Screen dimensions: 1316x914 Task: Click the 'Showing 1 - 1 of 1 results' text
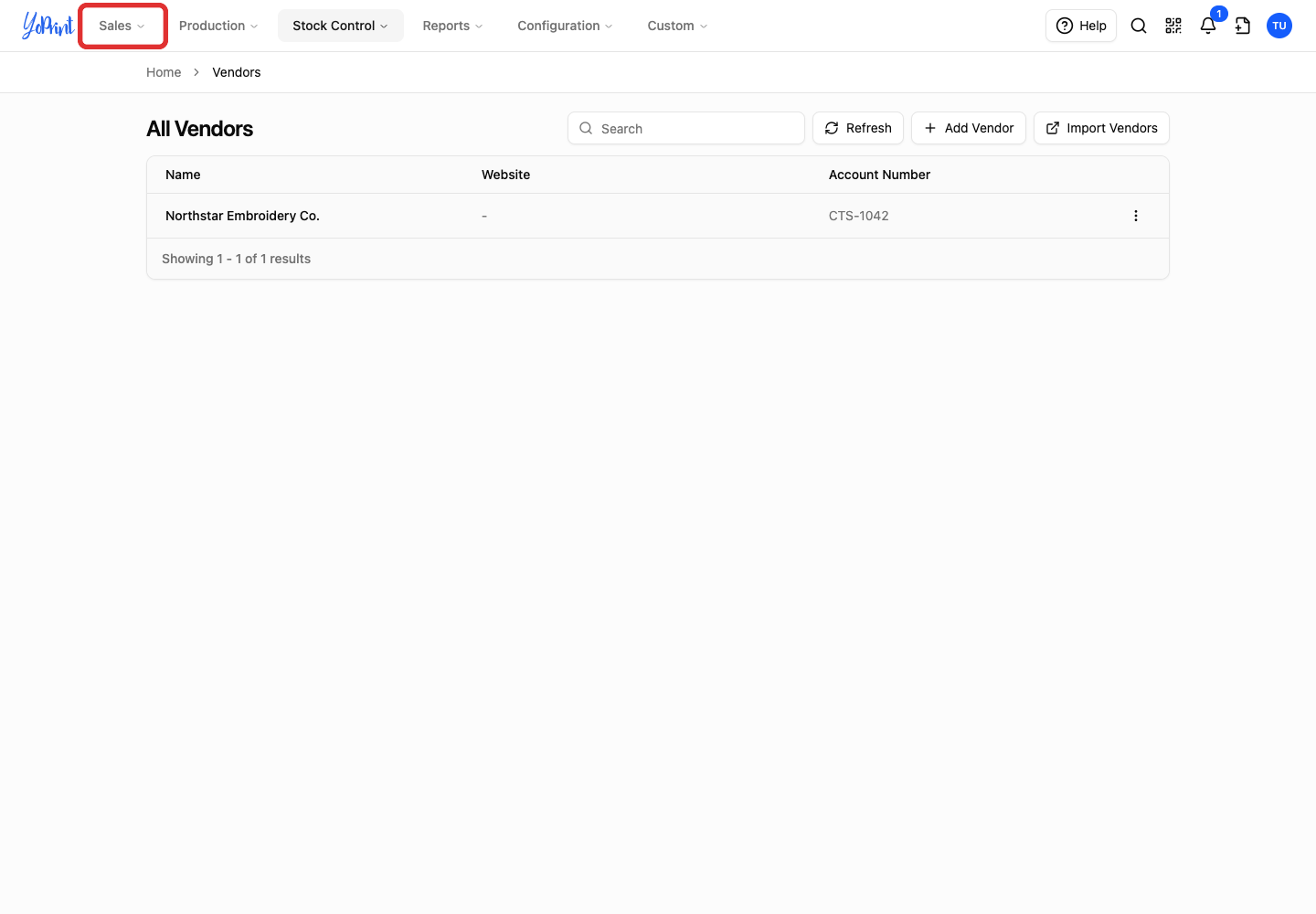pyautogui.click(x=236, y=259)
